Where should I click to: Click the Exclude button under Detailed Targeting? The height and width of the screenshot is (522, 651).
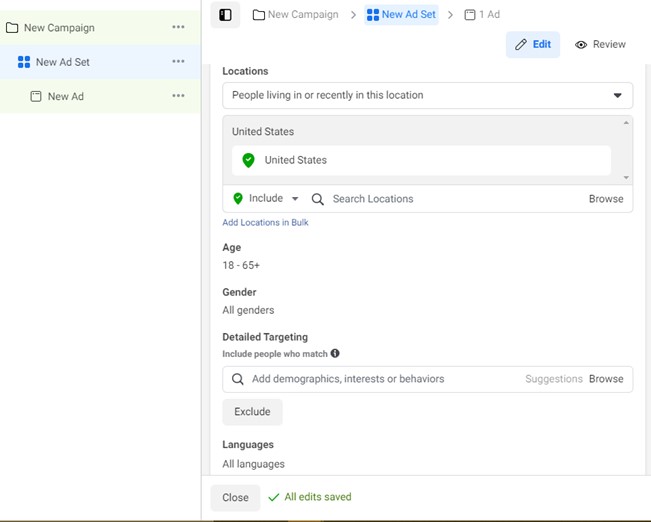click(252, 412)
